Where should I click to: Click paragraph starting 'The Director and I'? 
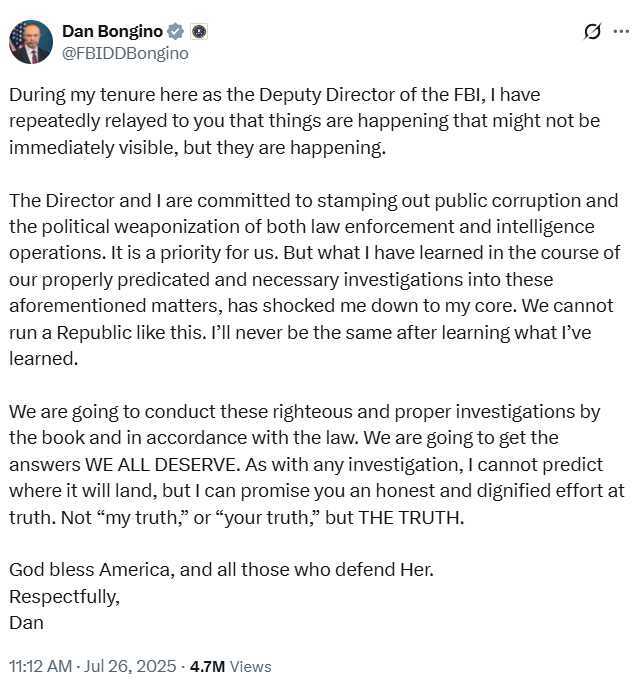point(315,279)
